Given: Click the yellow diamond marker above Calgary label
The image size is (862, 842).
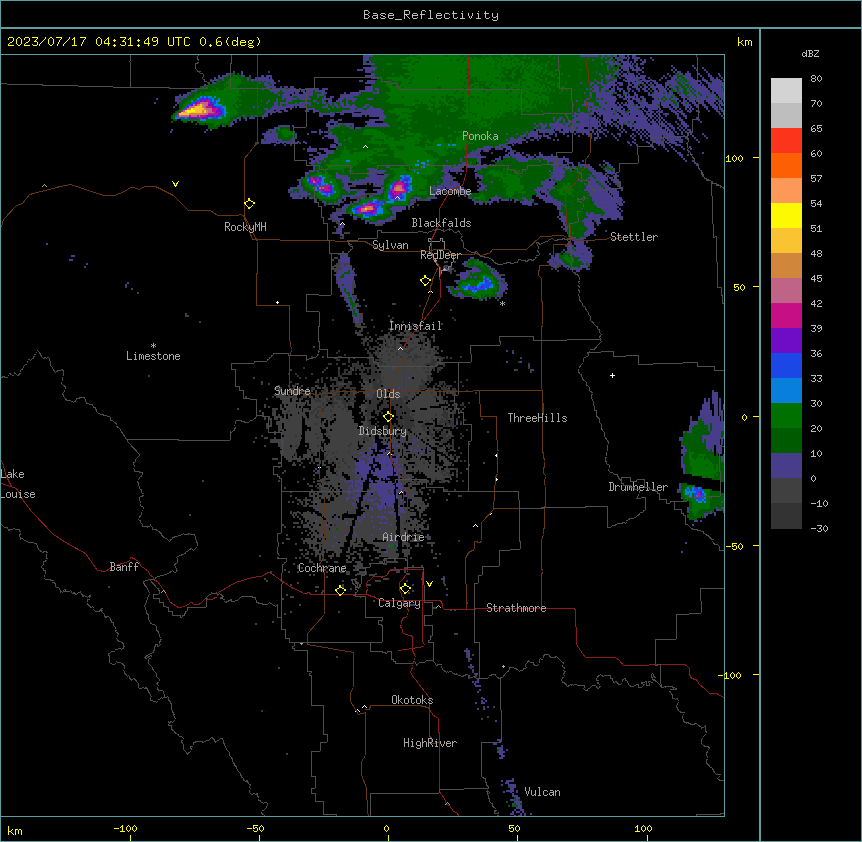Looking at the screenshot, I should (x=405, y=589).
